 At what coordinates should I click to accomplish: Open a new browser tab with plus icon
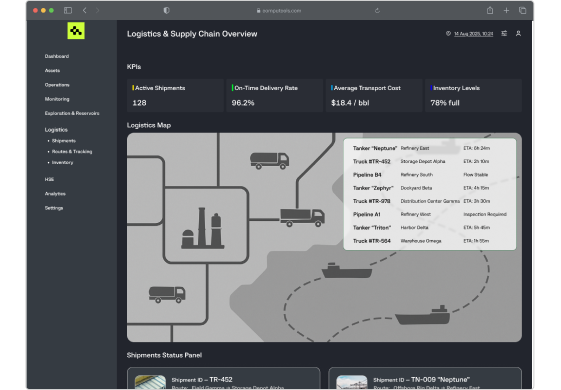click(x=506, y=10)
